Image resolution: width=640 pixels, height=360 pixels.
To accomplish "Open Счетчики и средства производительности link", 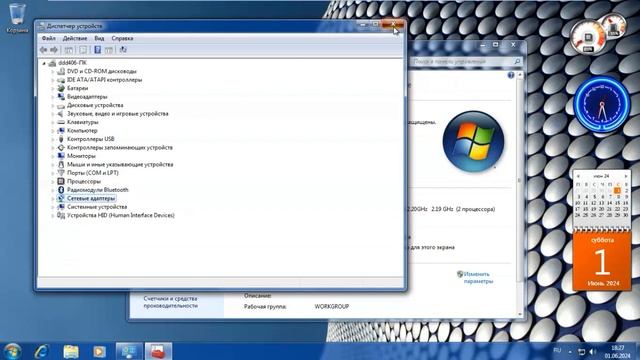I will [x=170, y=302].
